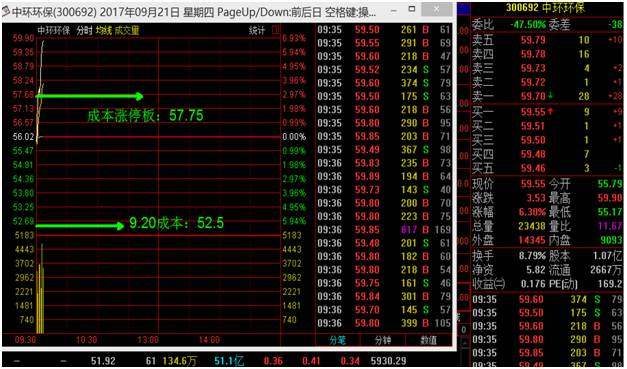Click the 14:00 time axis label
627x369 pixels.
click(x=209, y=340)
